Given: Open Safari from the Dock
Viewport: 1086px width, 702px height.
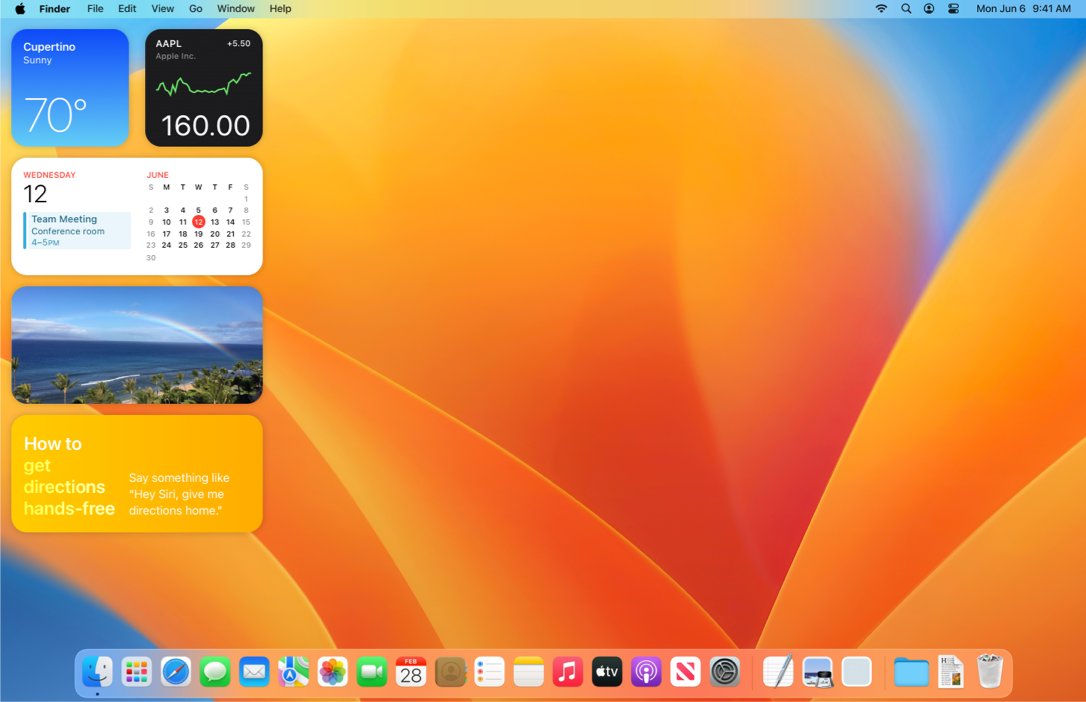Looking at the screenshot, I should (x=176, y=672).
